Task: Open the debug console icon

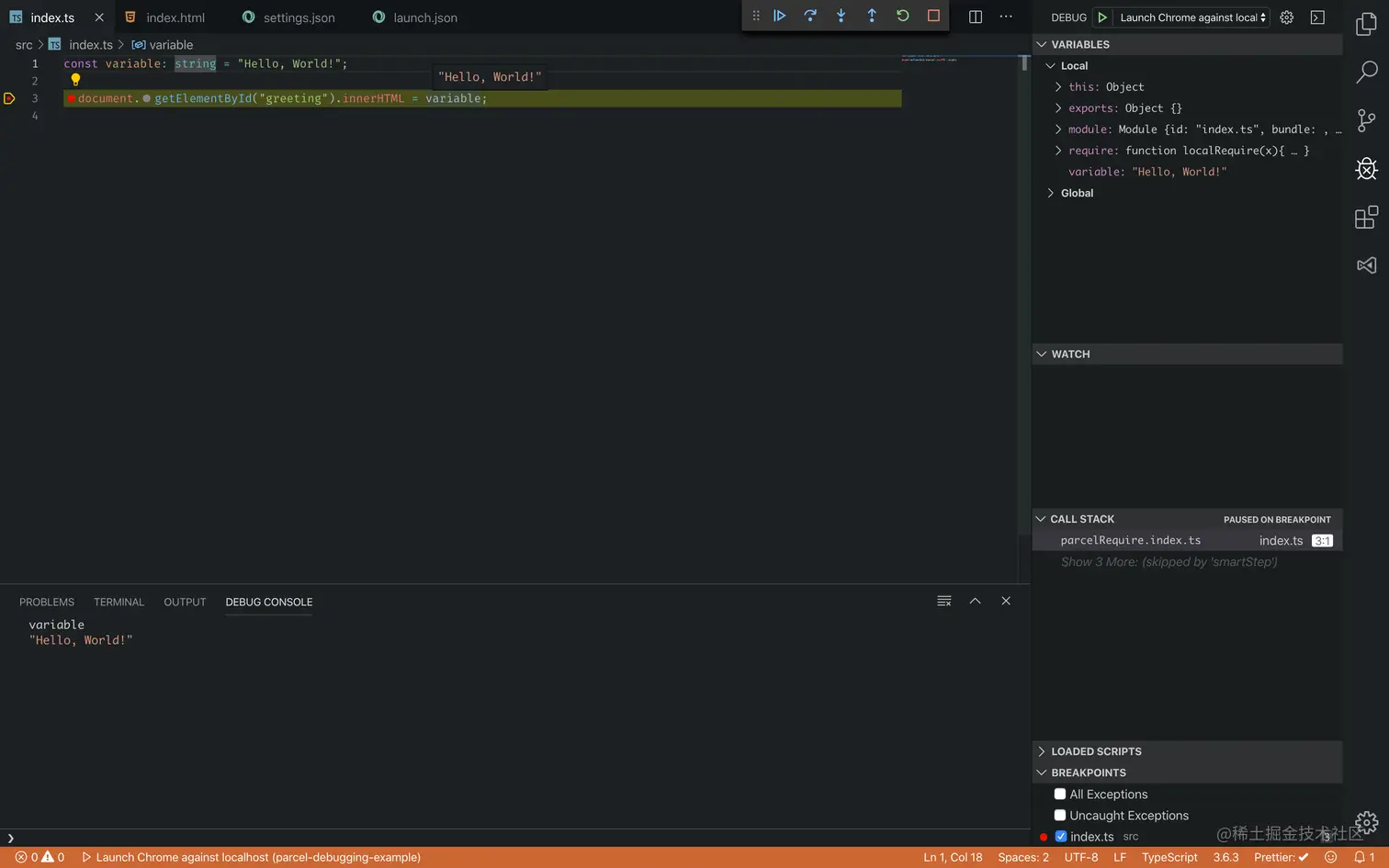Action: coord(1317,17)
